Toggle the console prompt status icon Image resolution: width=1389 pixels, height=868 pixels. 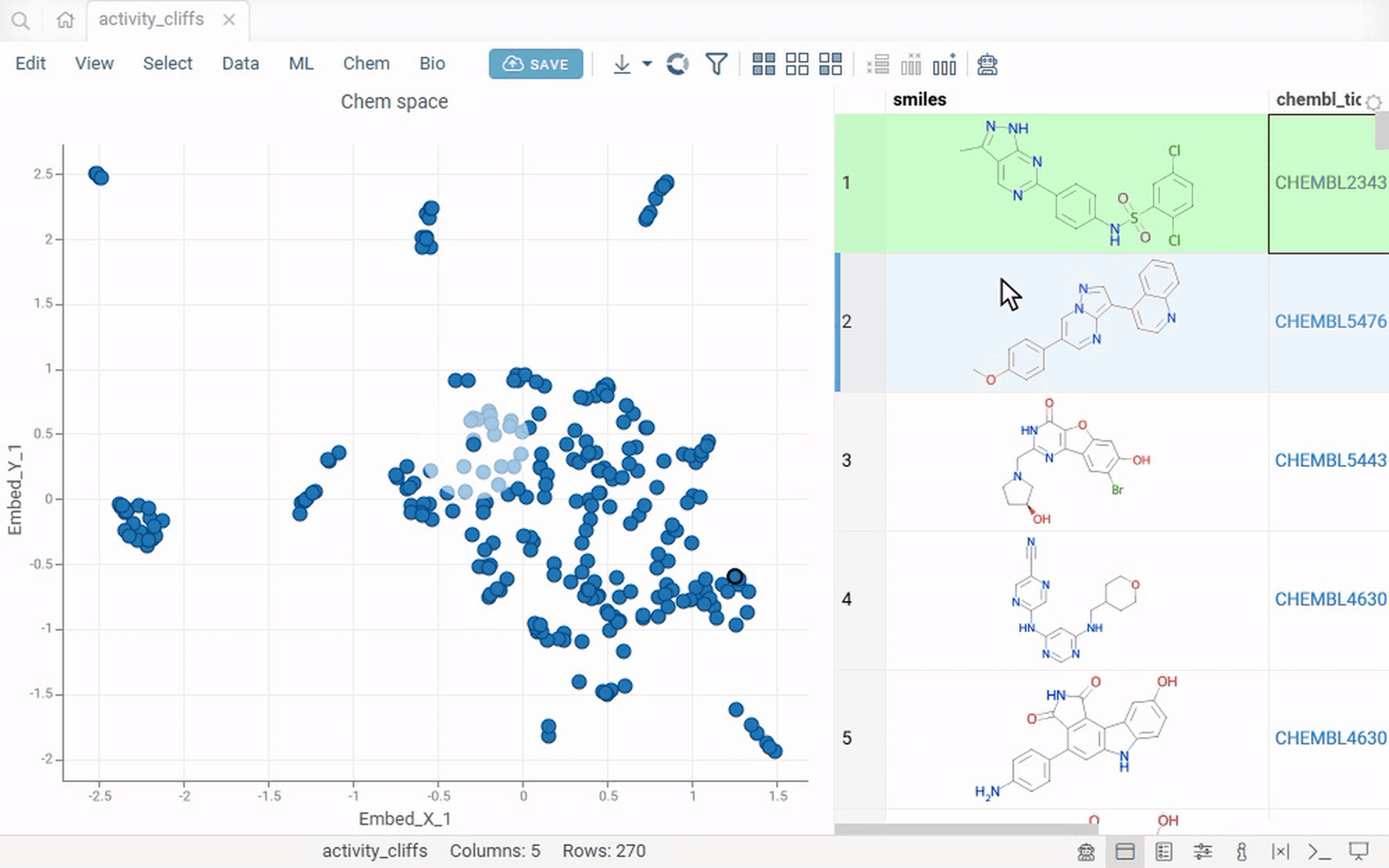(1319, 852)
